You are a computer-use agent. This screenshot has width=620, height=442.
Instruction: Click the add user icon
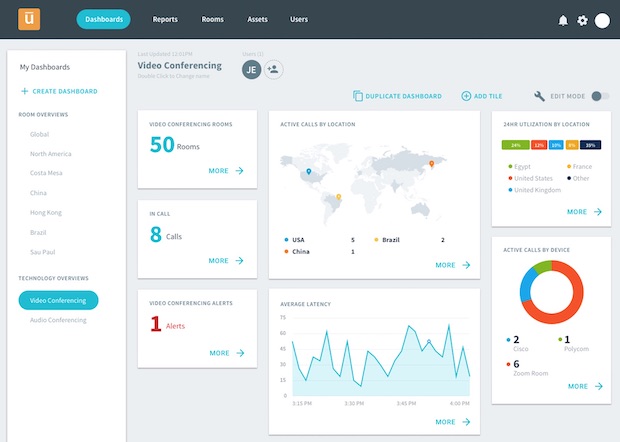(273, 69)
